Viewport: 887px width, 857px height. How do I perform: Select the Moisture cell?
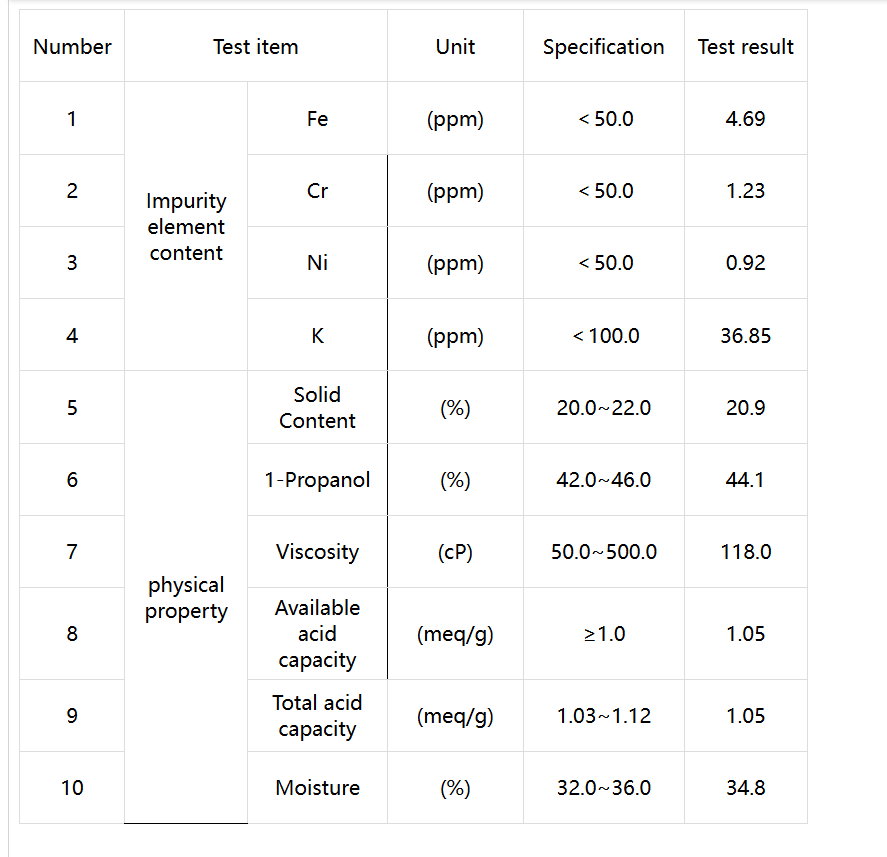317,787
